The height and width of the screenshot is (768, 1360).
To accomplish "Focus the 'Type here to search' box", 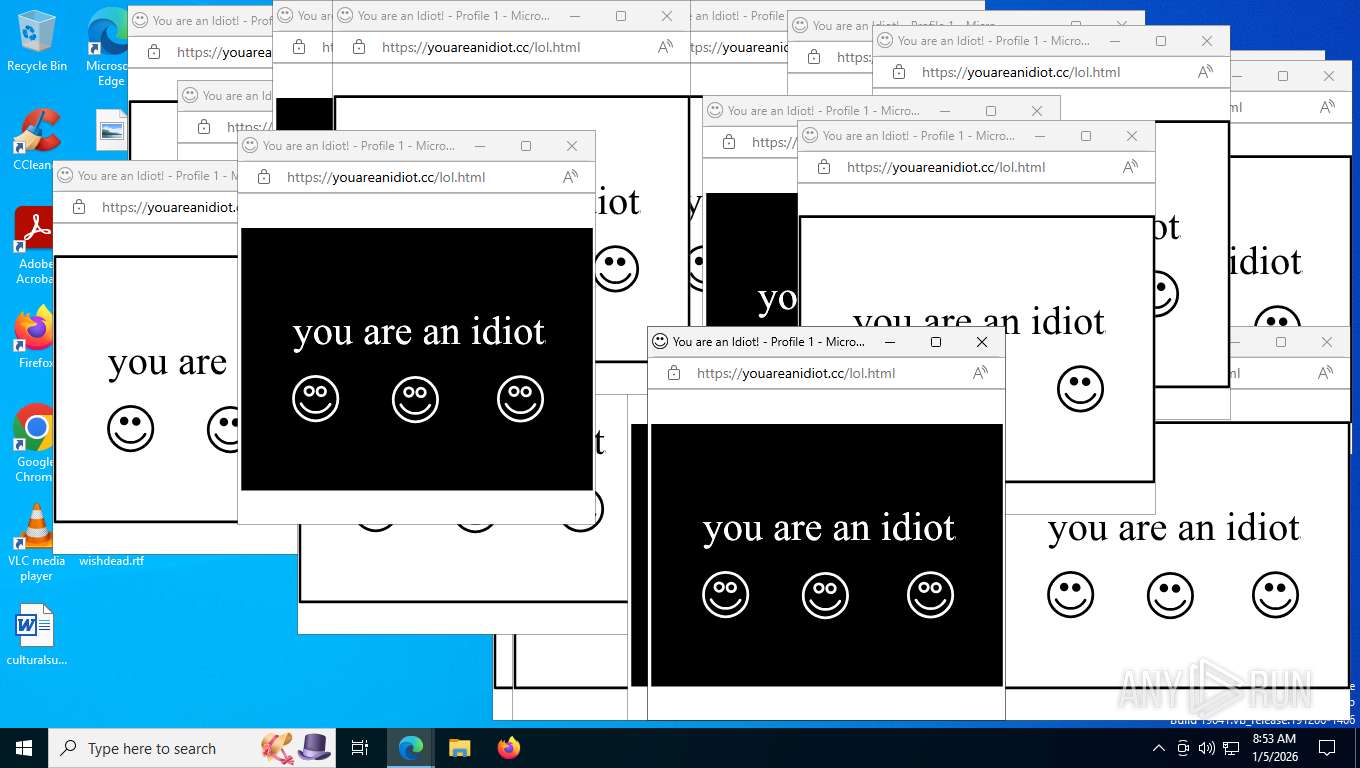I will coord(193,748).
